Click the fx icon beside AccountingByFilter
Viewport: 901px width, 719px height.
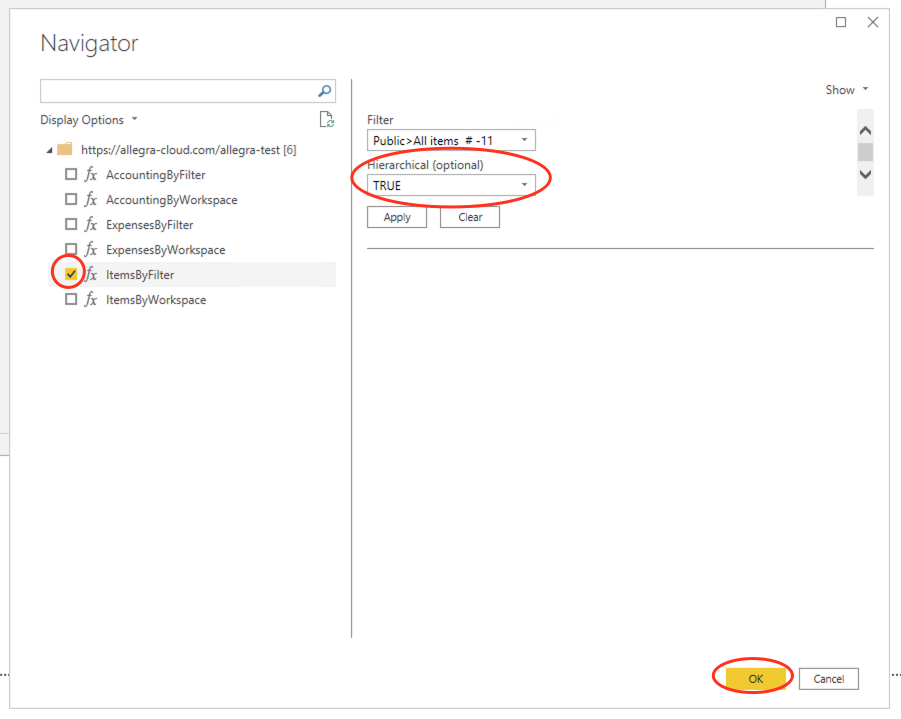click(91, 174)
